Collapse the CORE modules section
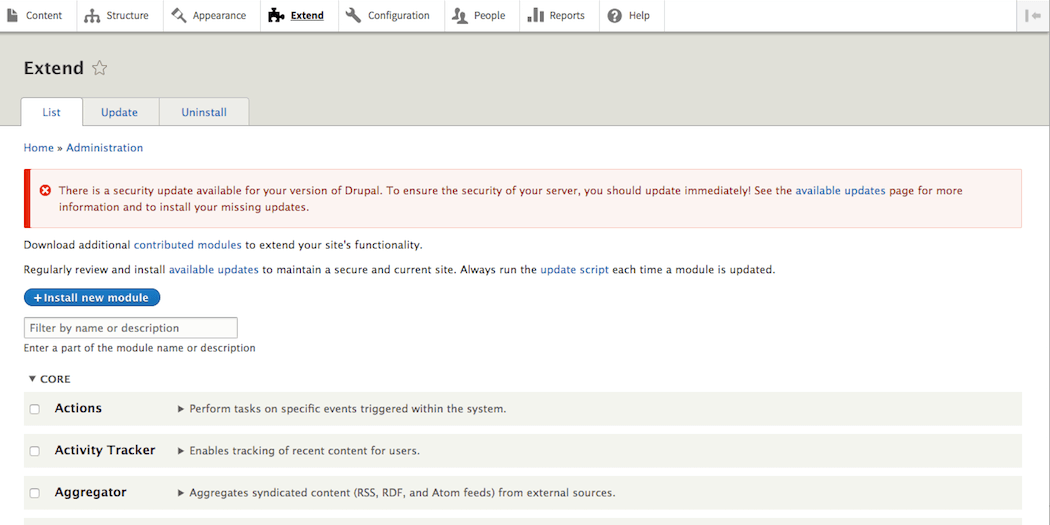Viewport: 1050px width, 525px height. pyautogui.click(x=49, y=379)
